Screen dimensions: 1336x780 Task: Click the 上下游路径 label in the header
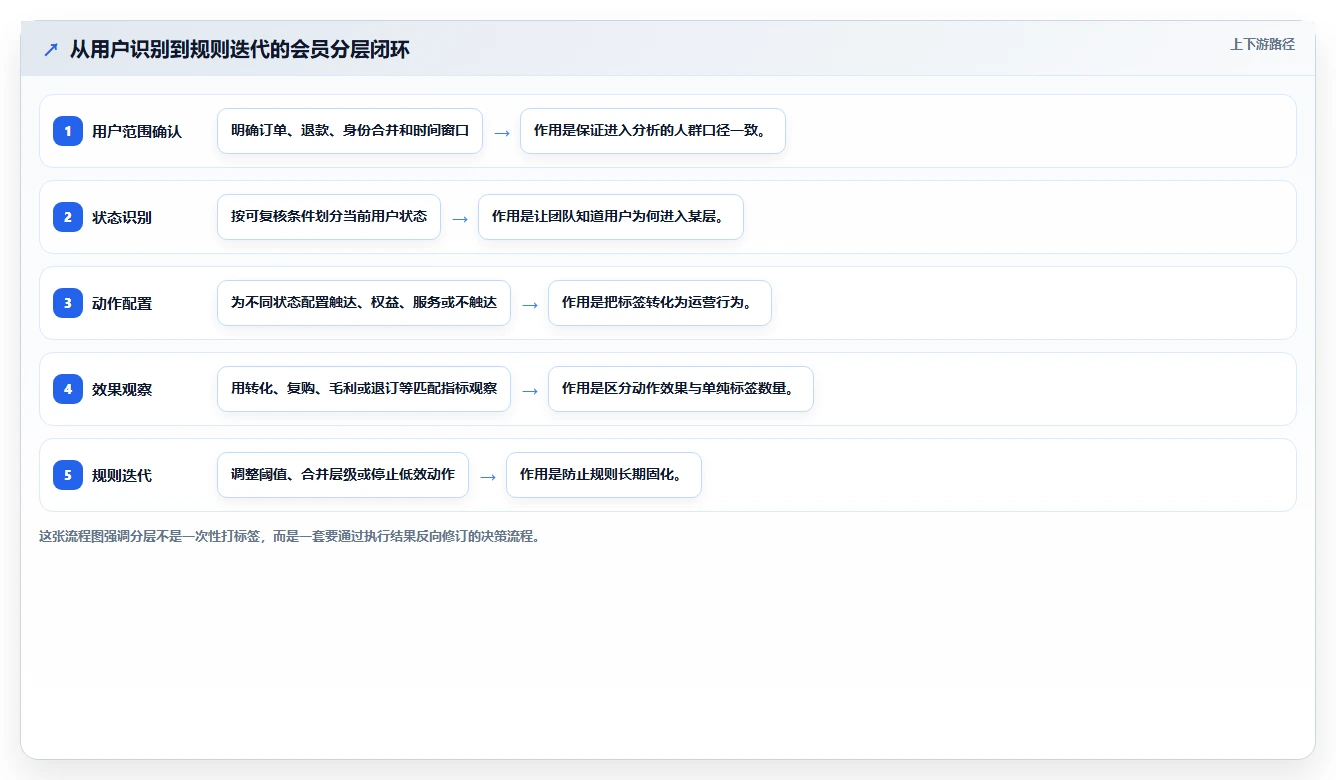[1262, 44]
